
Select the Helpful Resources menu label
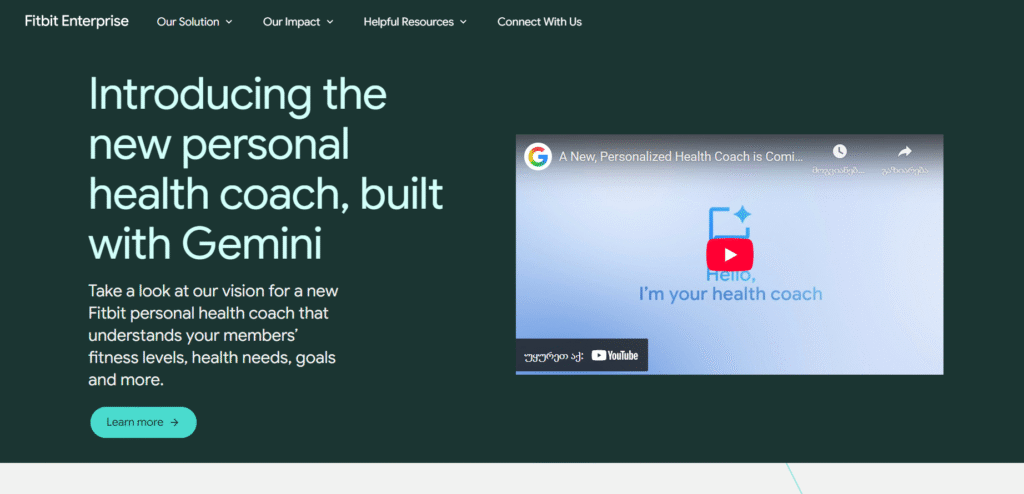408,22
